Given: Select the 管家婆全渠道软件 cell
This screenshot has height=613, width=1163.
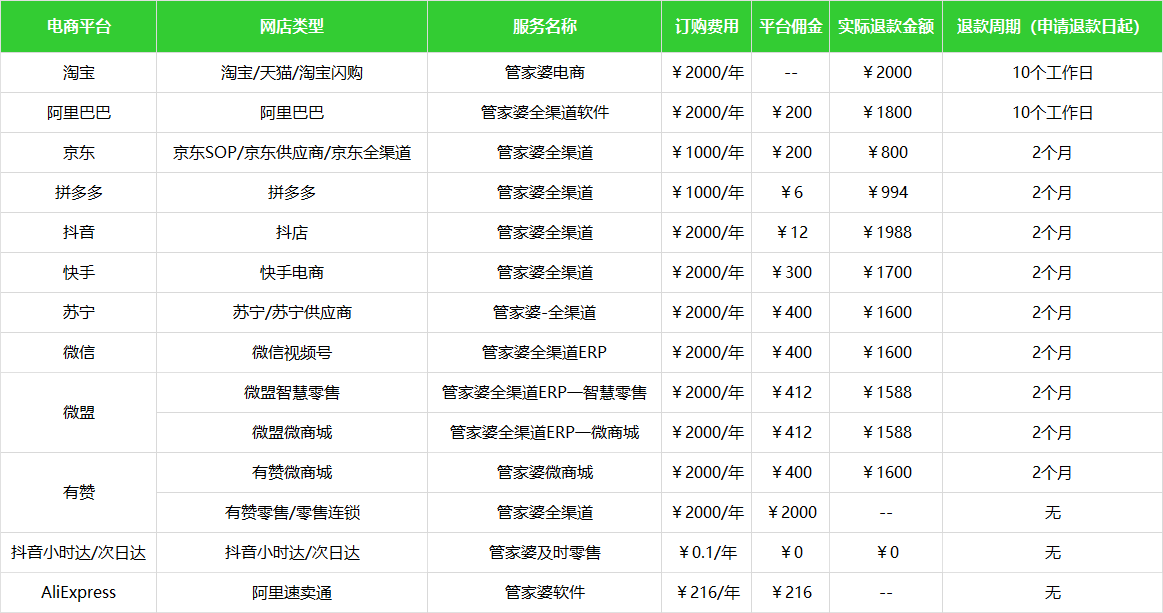Looking at the screenshot, I should click(x=544, y=113).
